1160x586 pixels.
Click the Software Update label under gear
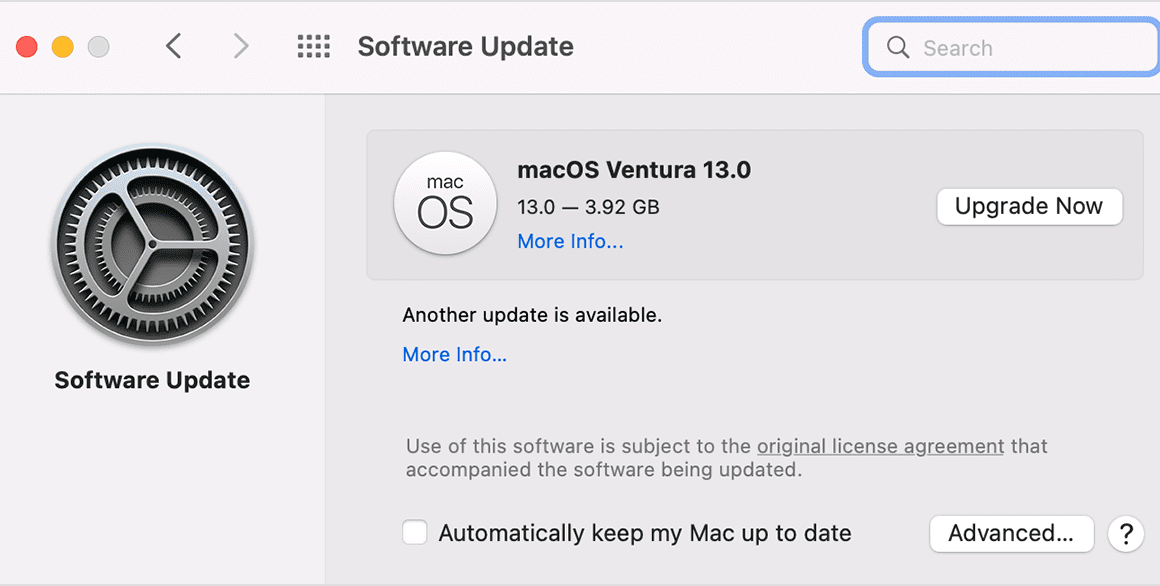click(152, 380)
